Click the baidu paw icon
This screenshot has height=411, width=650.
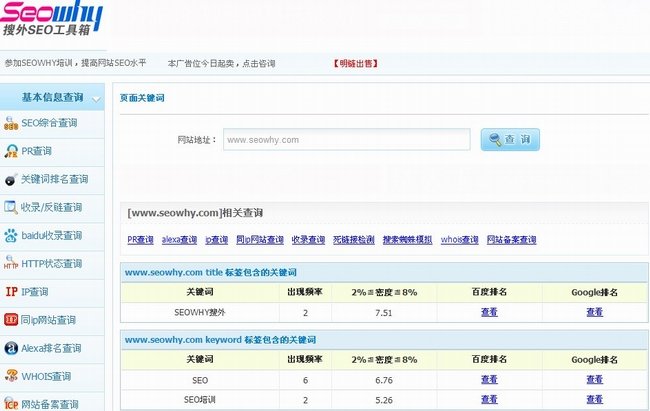point(11,235)
